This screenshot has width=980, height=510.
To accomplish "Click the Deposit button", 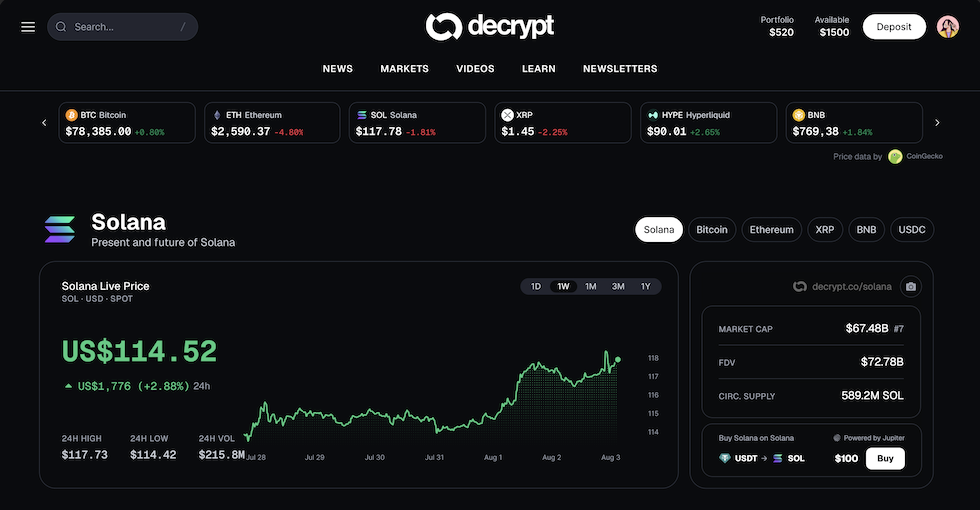I will [894, 27].
